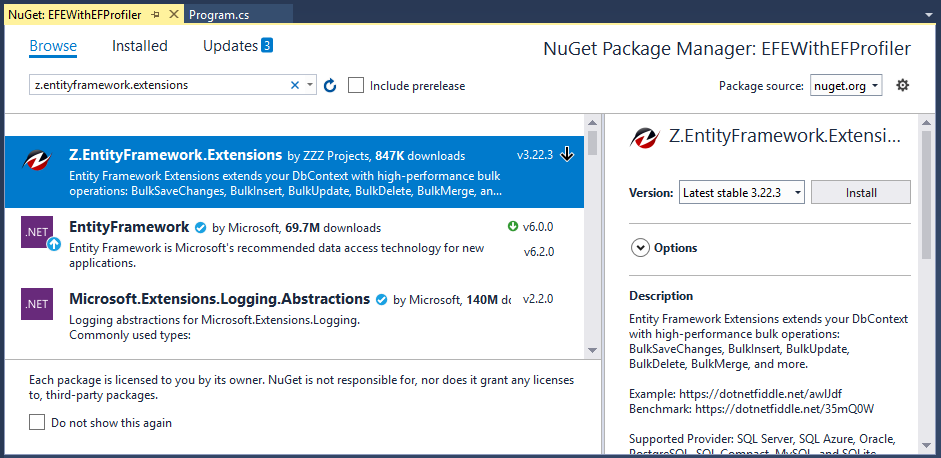Click the EntityFramework .NET package icon
The width and height of the screenshot is (941, 458).
pyautogui.click(x=37, y=232)
